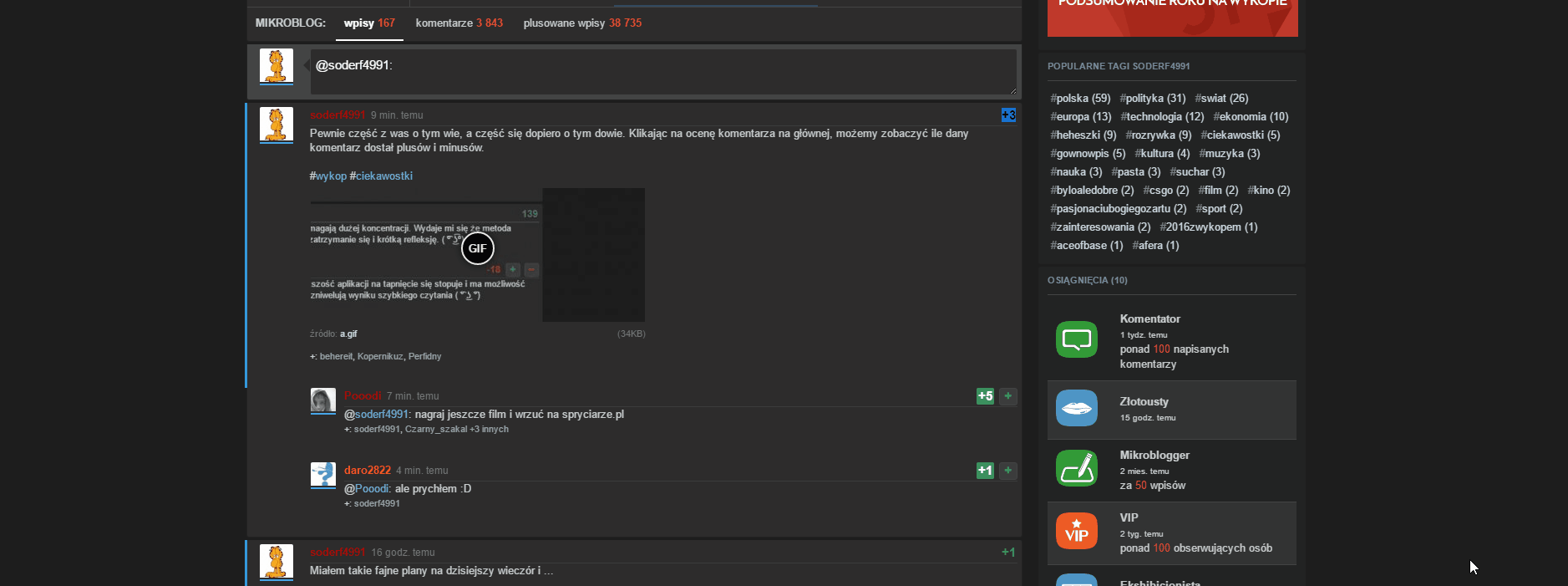Viewport: 1568px width, 586px height.
Task: Switch to plusowane wpisy tab
Action: 582,23
